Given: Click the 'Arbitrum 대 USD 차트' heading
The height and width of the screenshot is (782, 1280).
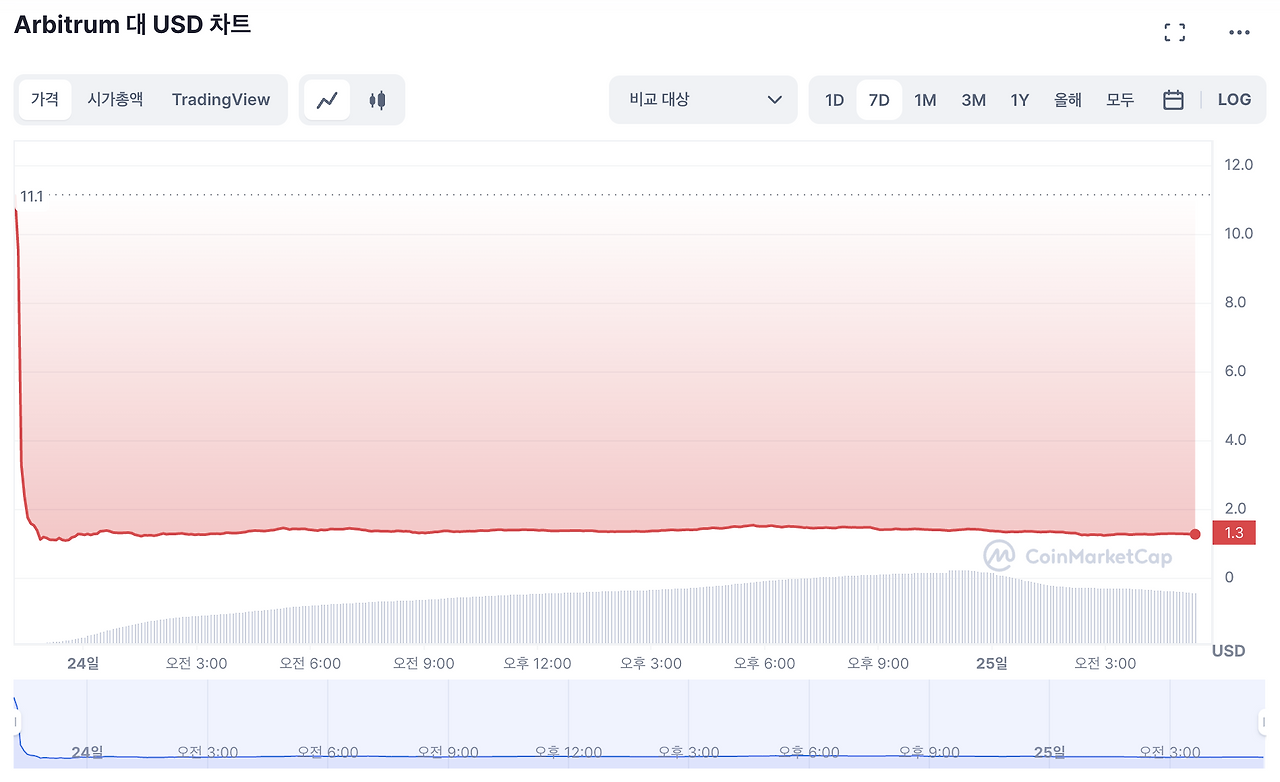Looking at the screenshot, I should pyautogui.click(x=132, y=25).
